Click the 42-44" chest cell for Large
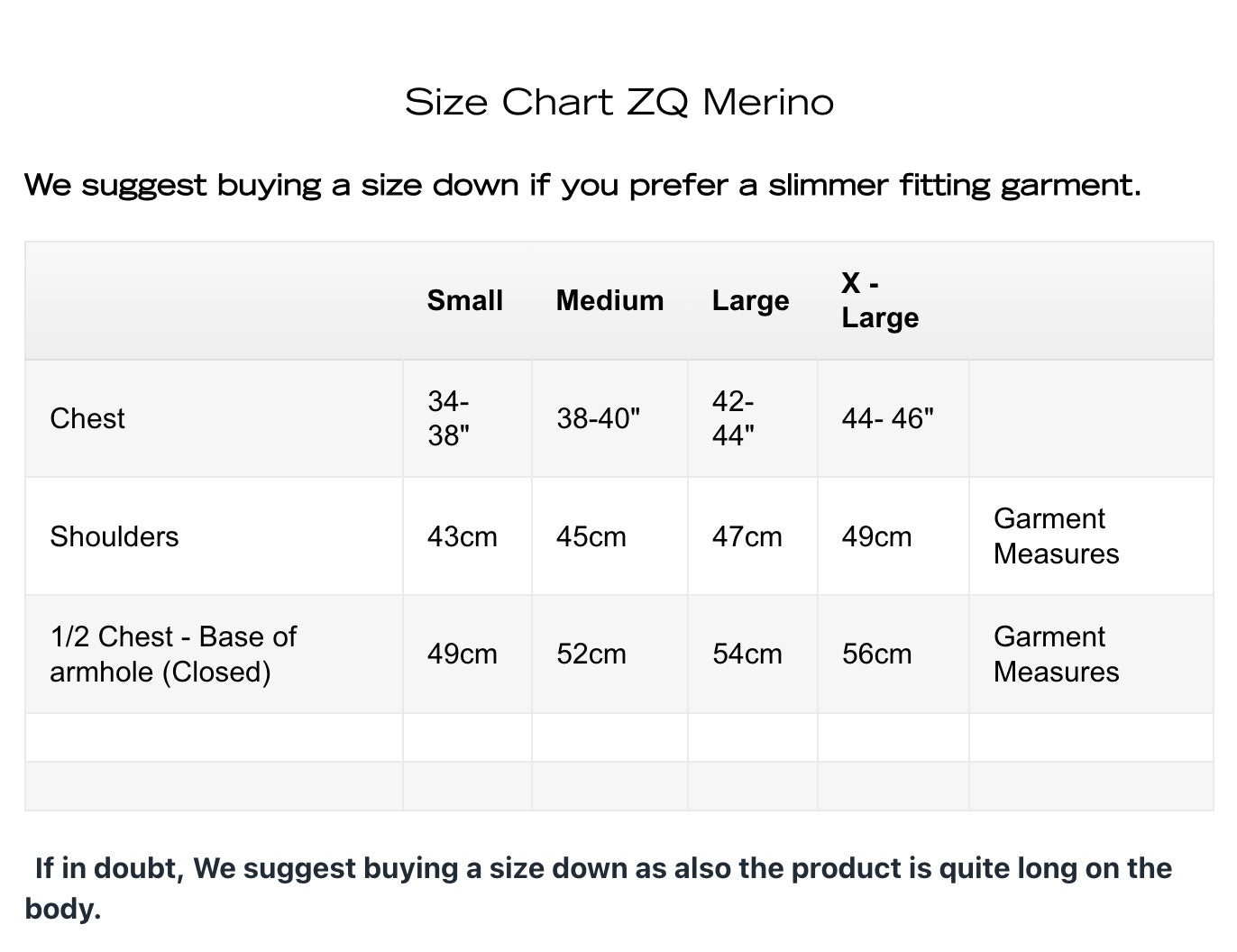The image size is (1237, 952). tap(734, 418)
